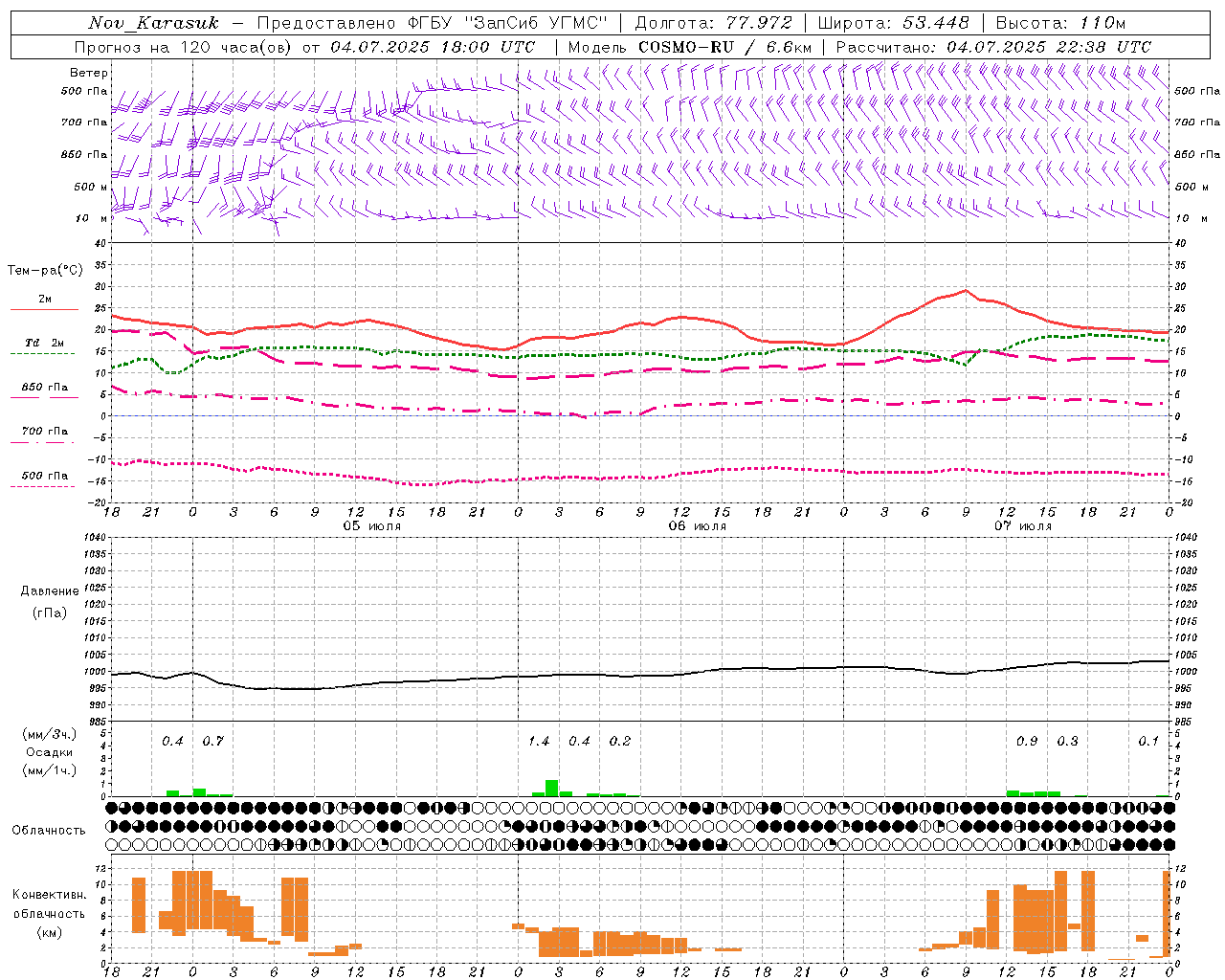Click the Ветер wind panel label
The height and width of the screenshot is (980, 1225).
[x=89, y=73]
